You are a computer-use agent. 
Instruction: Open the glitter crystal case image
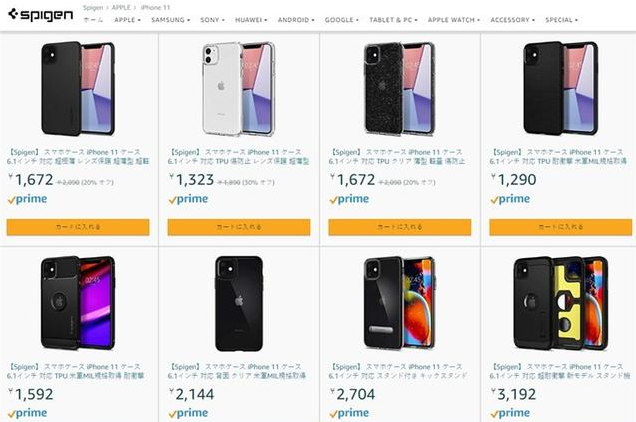point(400,89)
